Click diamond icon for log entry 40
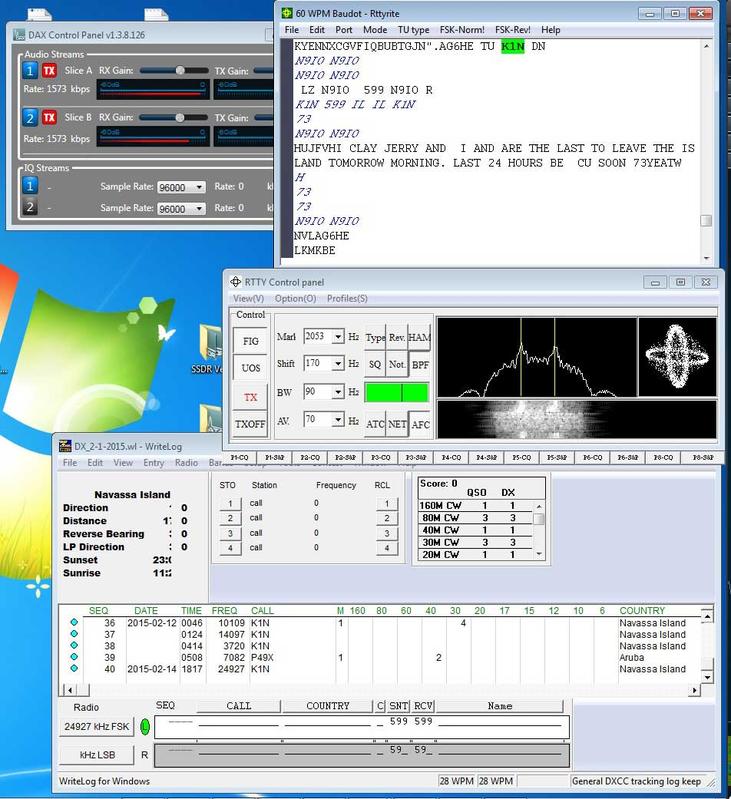This screenshot has height=799, width=731. [74, 668]
